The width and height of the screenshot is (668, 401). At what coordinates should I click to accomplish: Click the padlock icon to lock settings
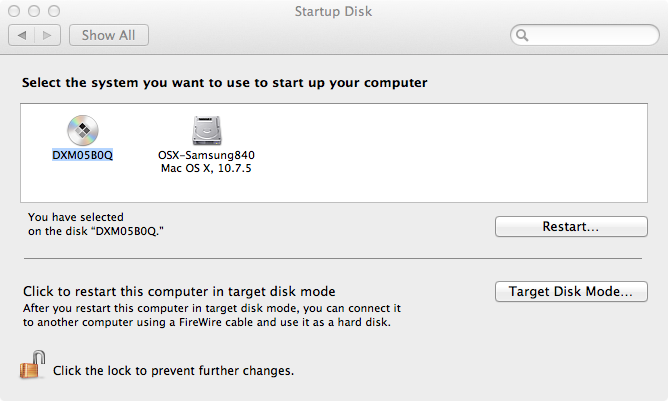(30, 368)
